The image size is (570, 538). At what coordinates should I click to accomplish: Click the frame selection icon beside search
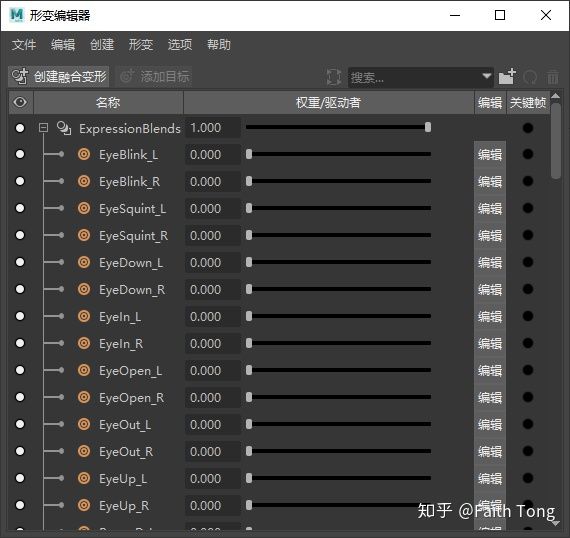(x=333, y=77)
